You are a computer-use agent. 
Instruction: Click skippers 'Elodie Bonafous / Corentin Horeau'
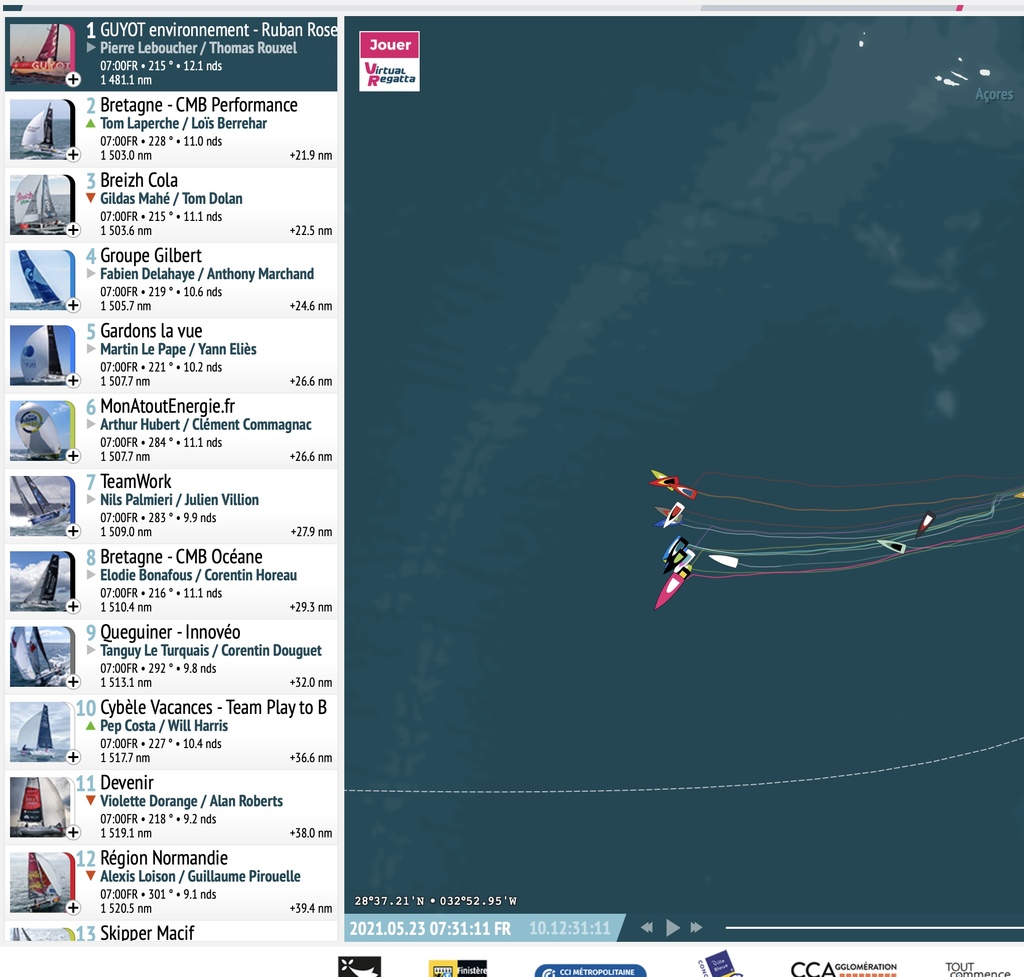pyautogui.click(x=199, y=575)
